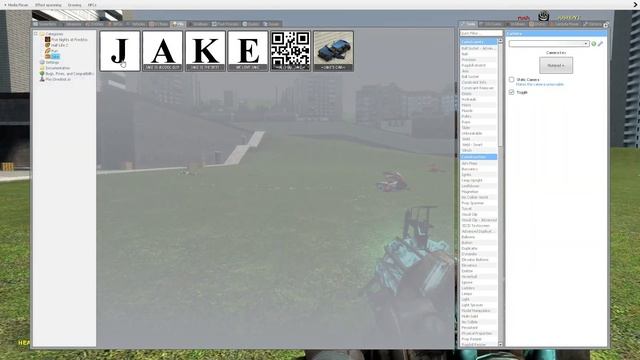Spawn the letter A pill
This screenshot has height=360, width=640.
coord(162,51)
